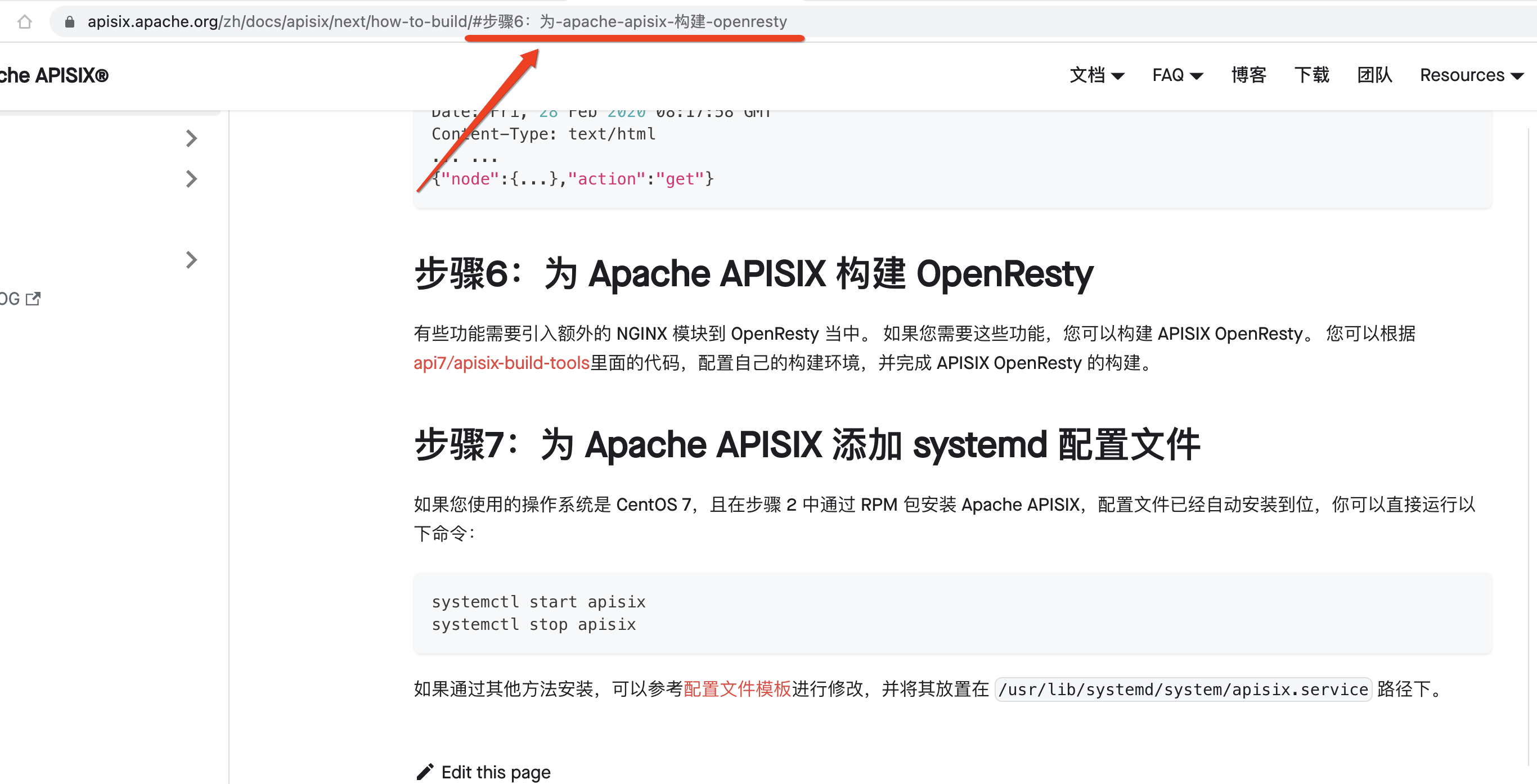Go to the 团队 nav item
Screen dimensions: 1537x784
[1374, 75]
